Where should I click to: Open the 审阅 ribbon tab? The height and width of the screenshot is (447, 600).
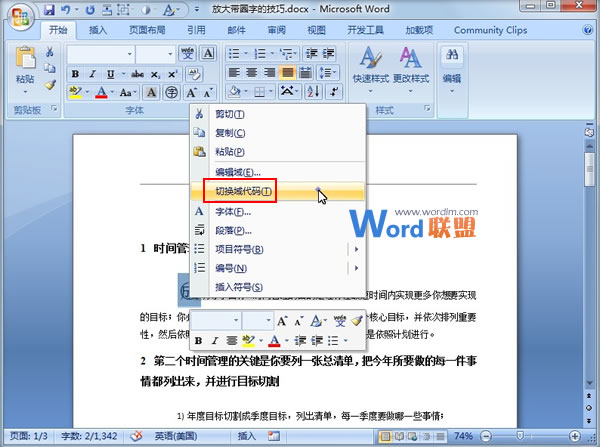click(x=276, y=30)
